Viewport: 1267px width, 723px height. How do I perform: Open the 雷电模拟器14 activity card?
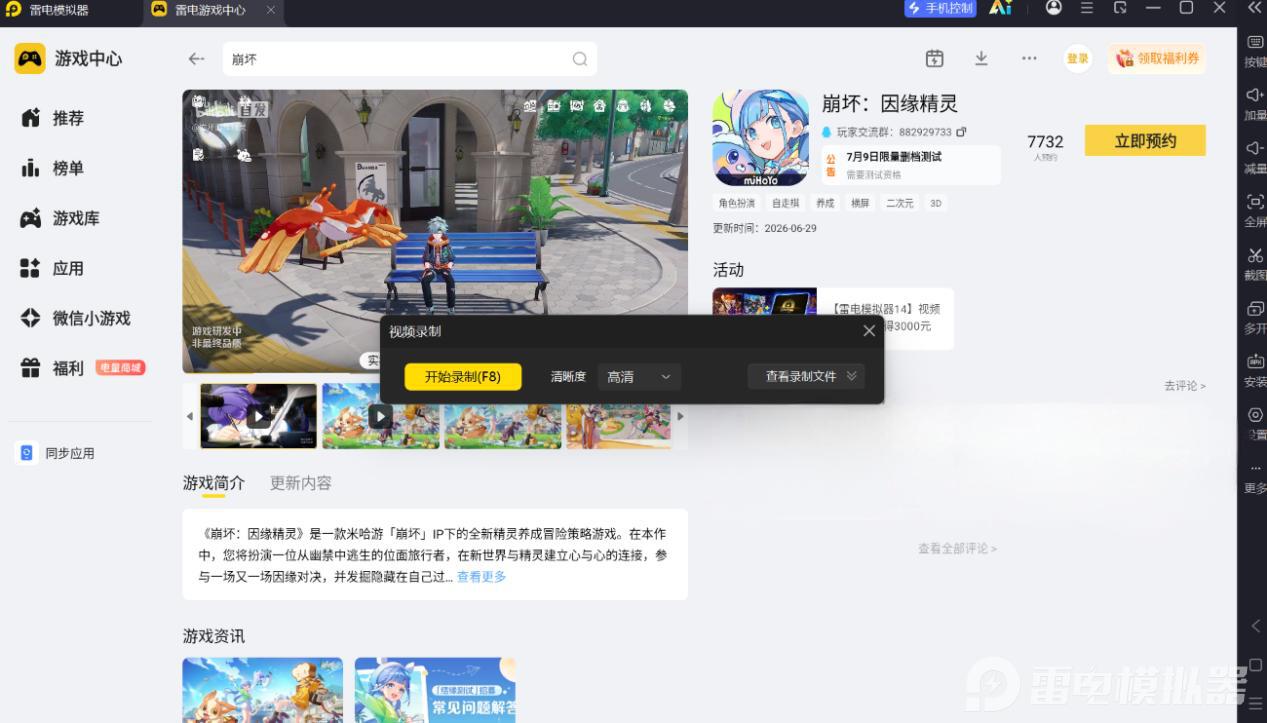point(833,318)
